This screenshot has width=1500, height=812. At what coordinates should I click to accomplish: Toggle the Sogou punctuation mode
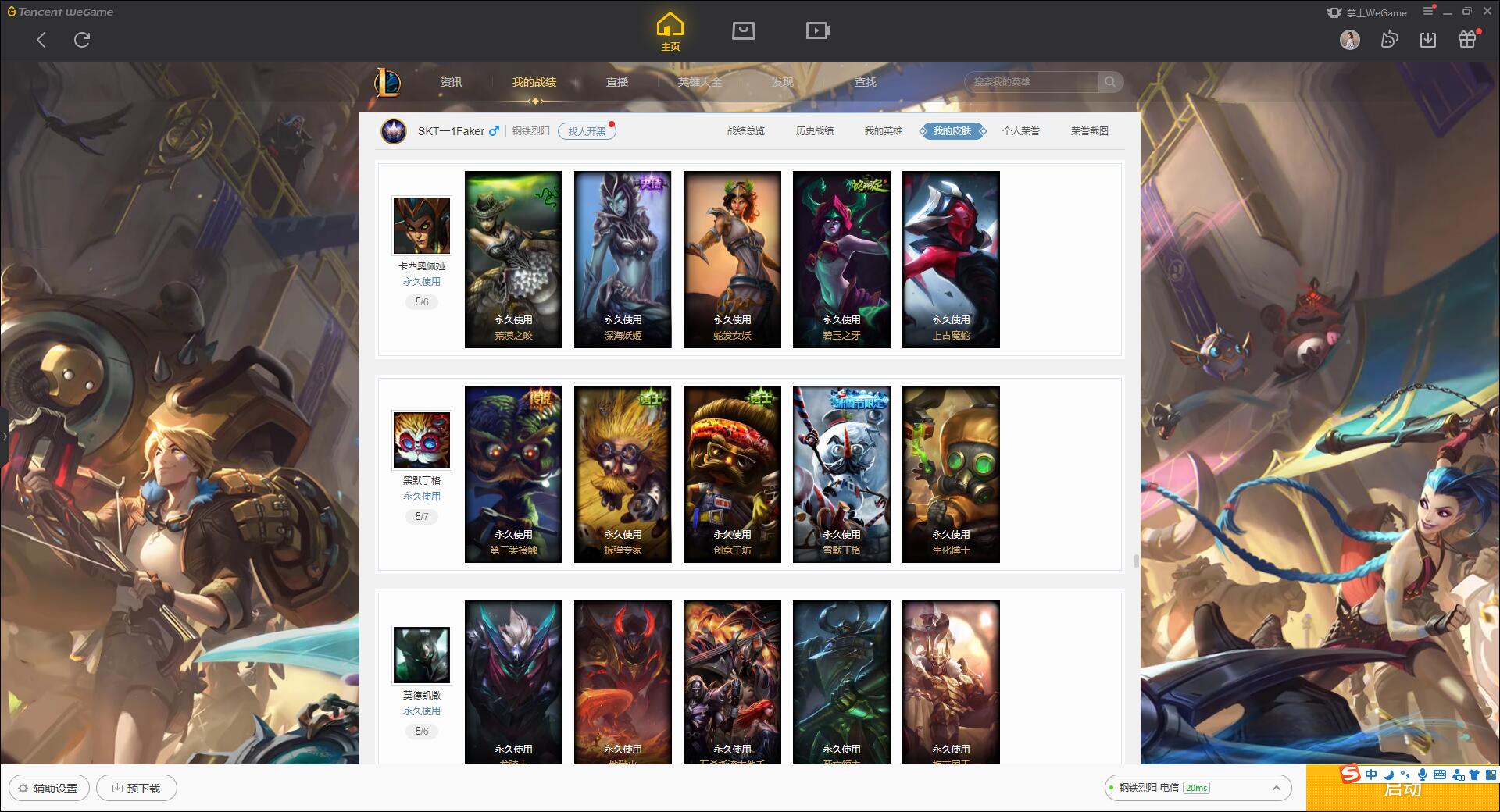[x=1405, y=775]
